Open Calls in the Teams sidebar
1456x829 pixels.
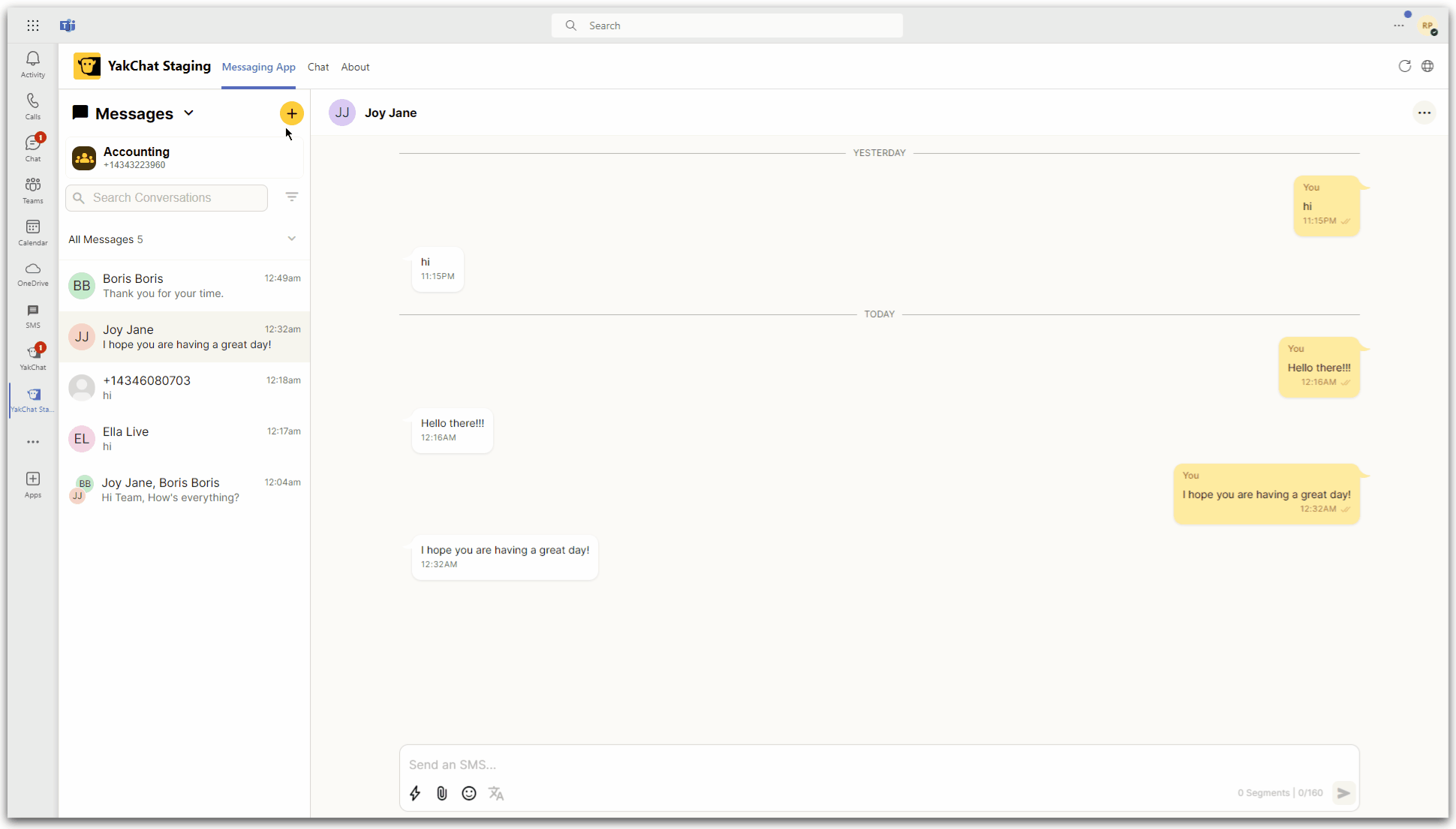pyautogui.click(x=33, y=107)
